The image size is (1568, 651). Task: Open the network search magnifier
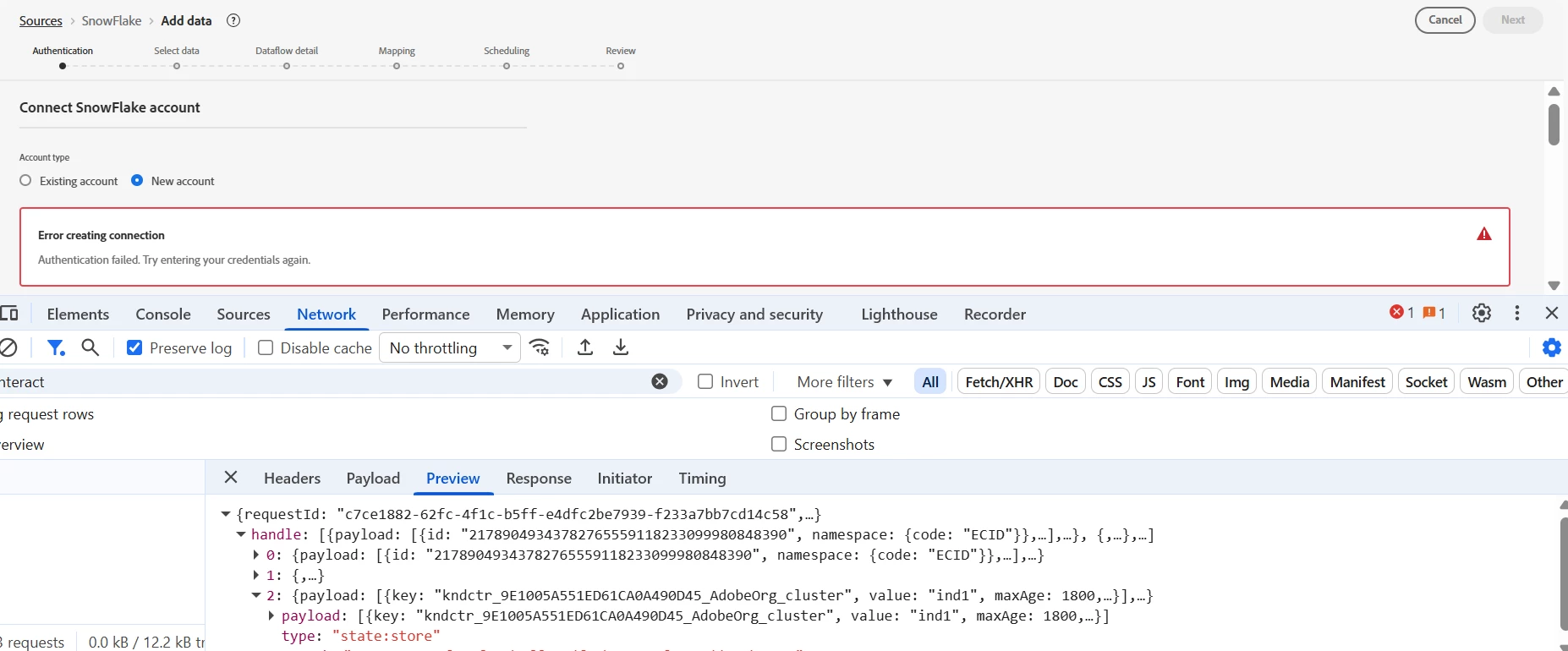click(x=90, y=347)
